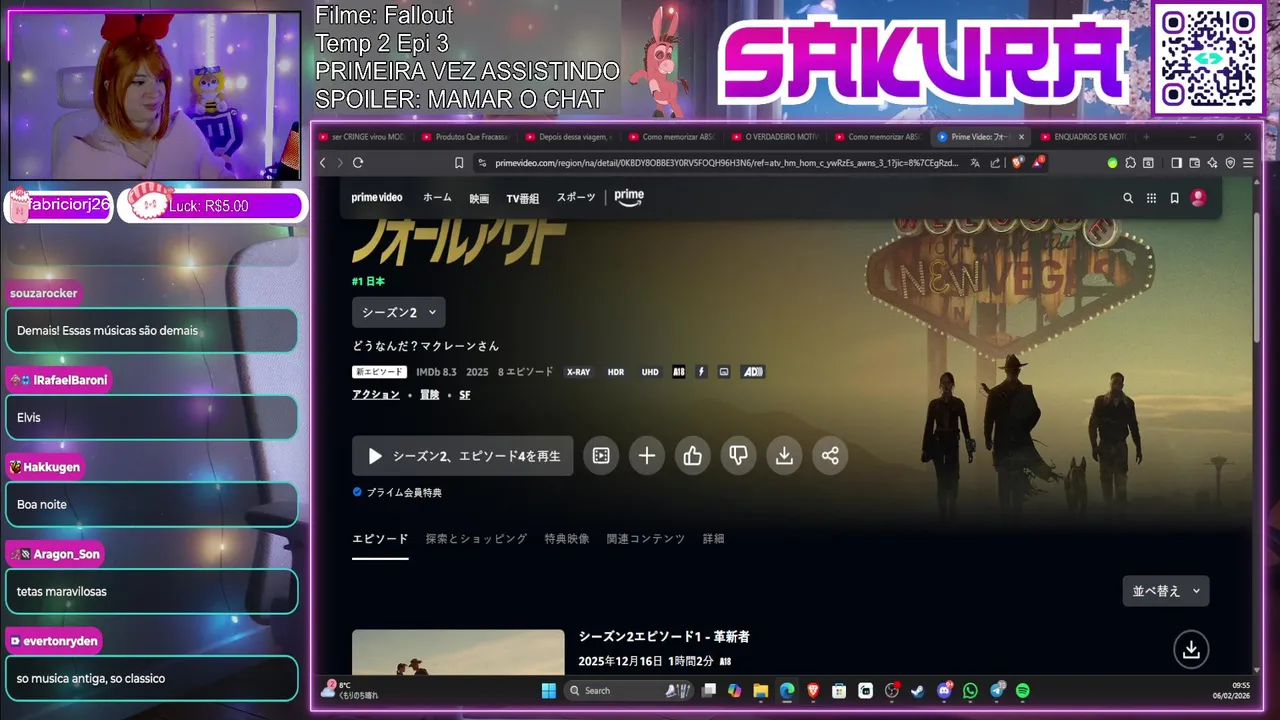Open the trailer/episodes clip icon button
The image size is (1280, 720).
point(601,456)
